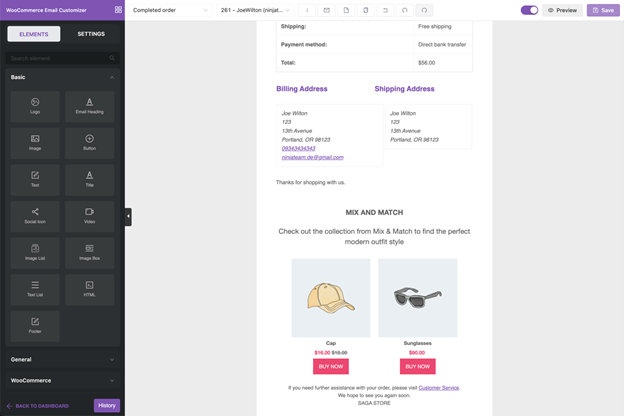Click the copy template icon
This screenshot has height=416, width=624.
365,10
